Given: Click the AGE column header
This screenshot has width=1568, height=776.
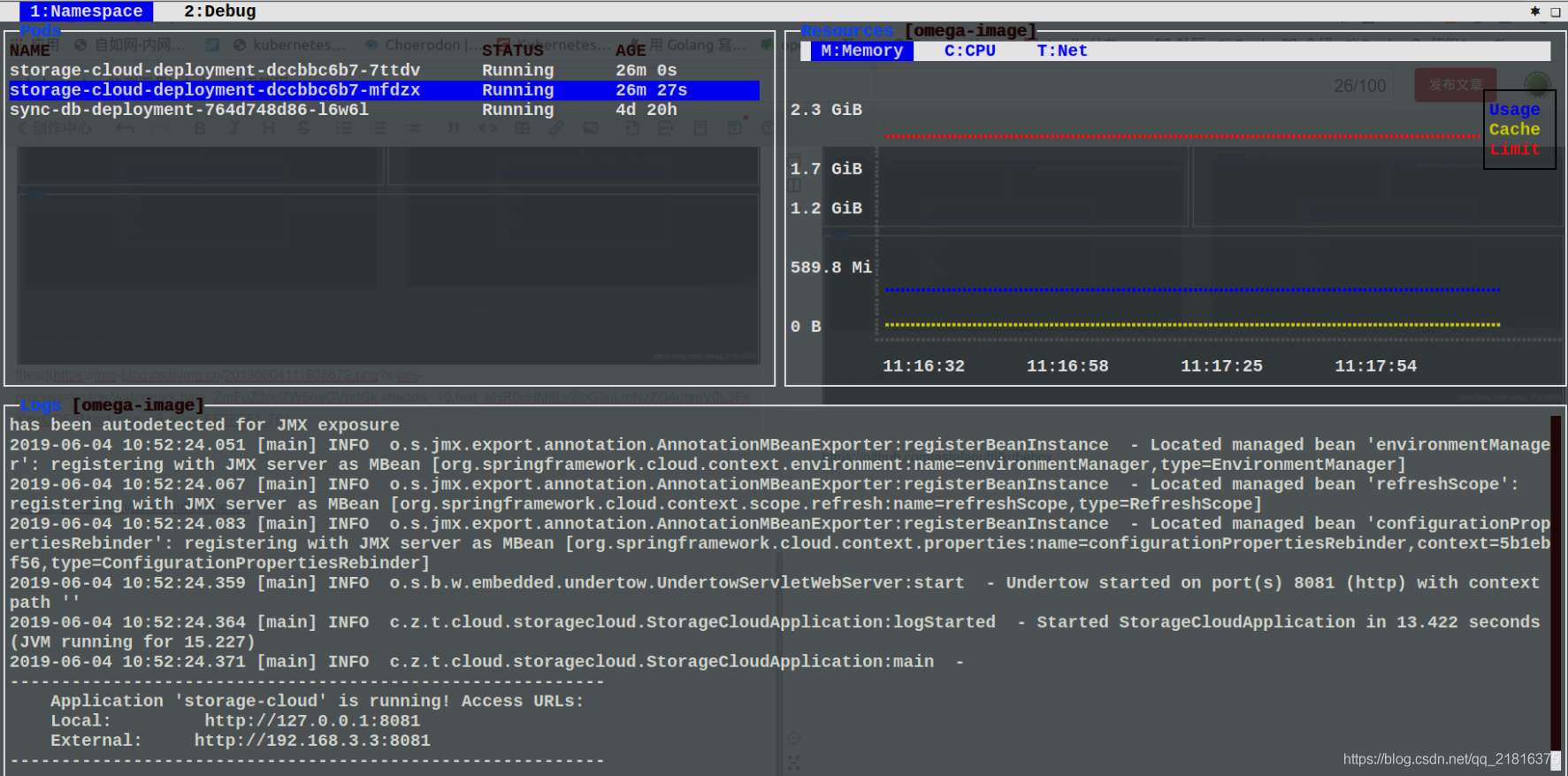Looking at the screenshot, I should pyautogui.click(x=631, y=50).
